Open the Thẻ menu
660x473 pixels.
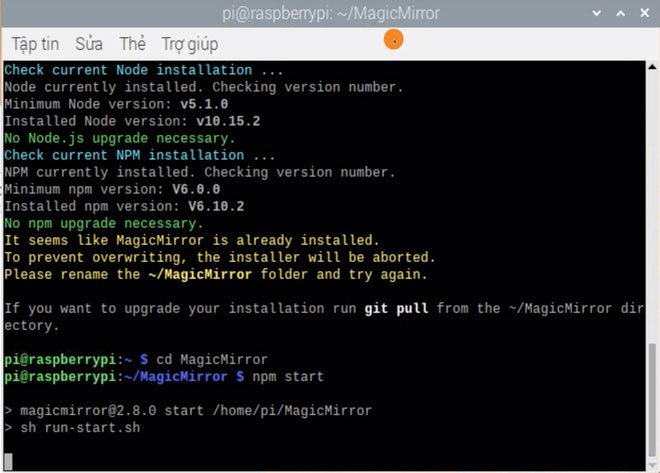133,44
